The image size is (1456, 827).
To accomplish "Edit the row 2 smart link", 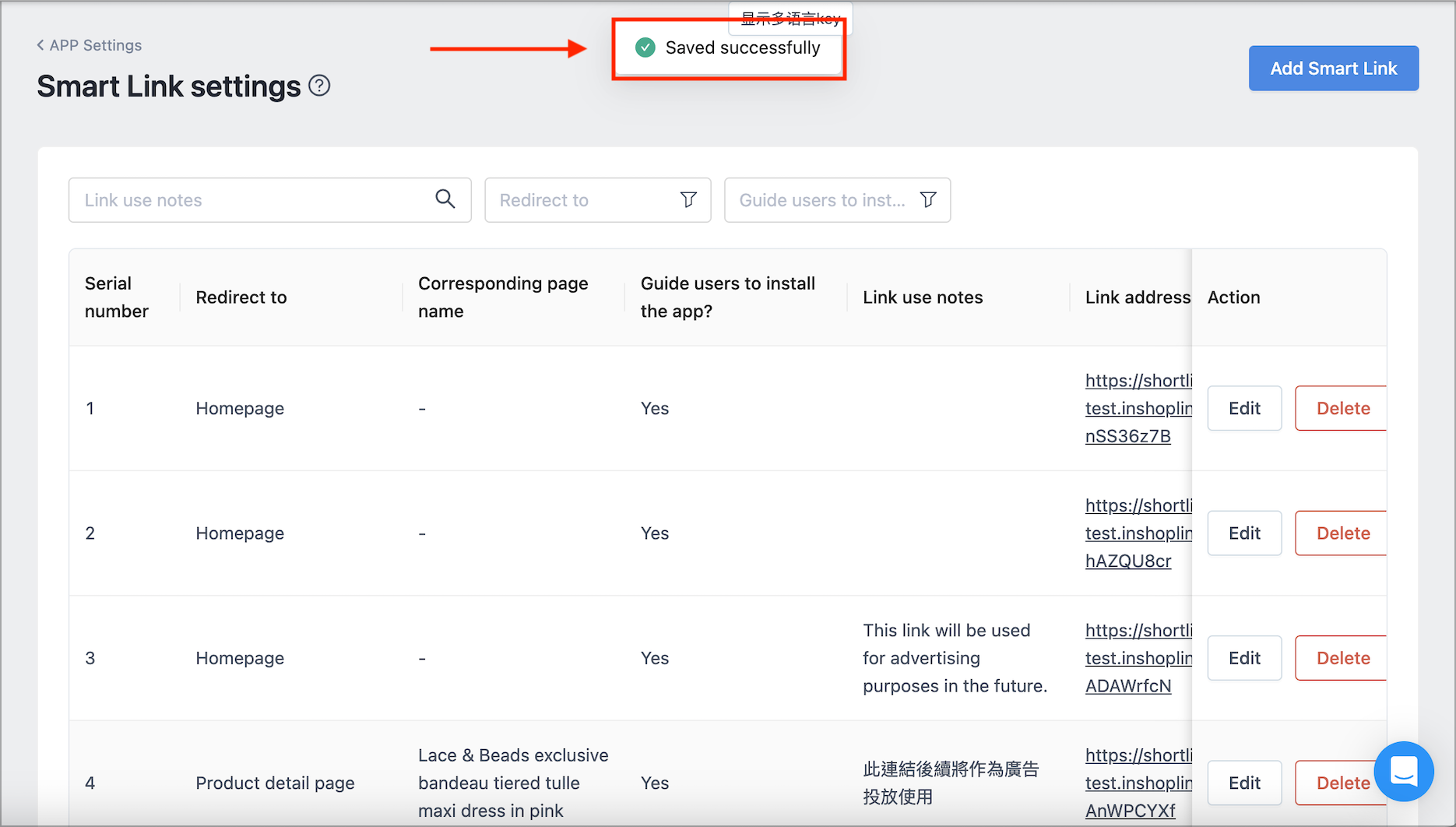I will (1244, 533).
